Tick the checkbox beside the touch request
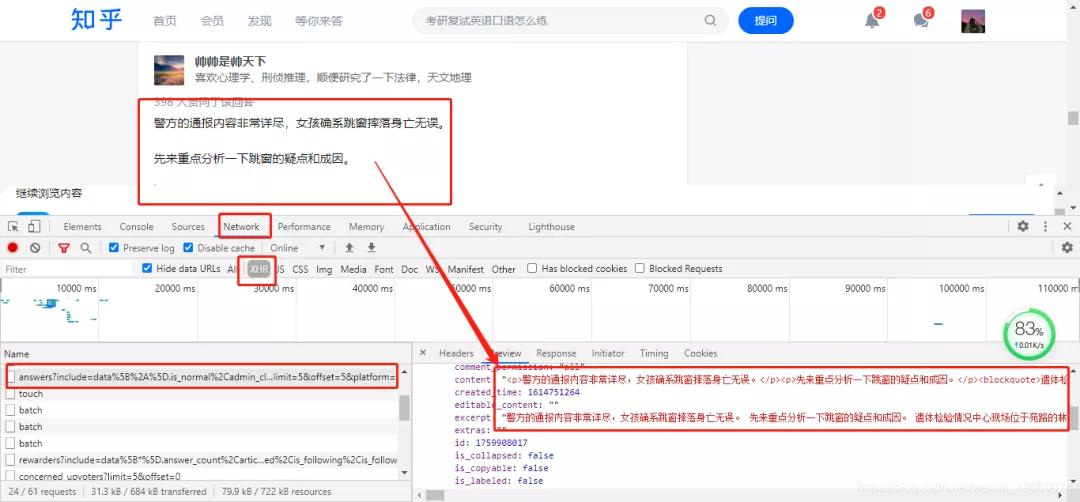 point(10,394)
